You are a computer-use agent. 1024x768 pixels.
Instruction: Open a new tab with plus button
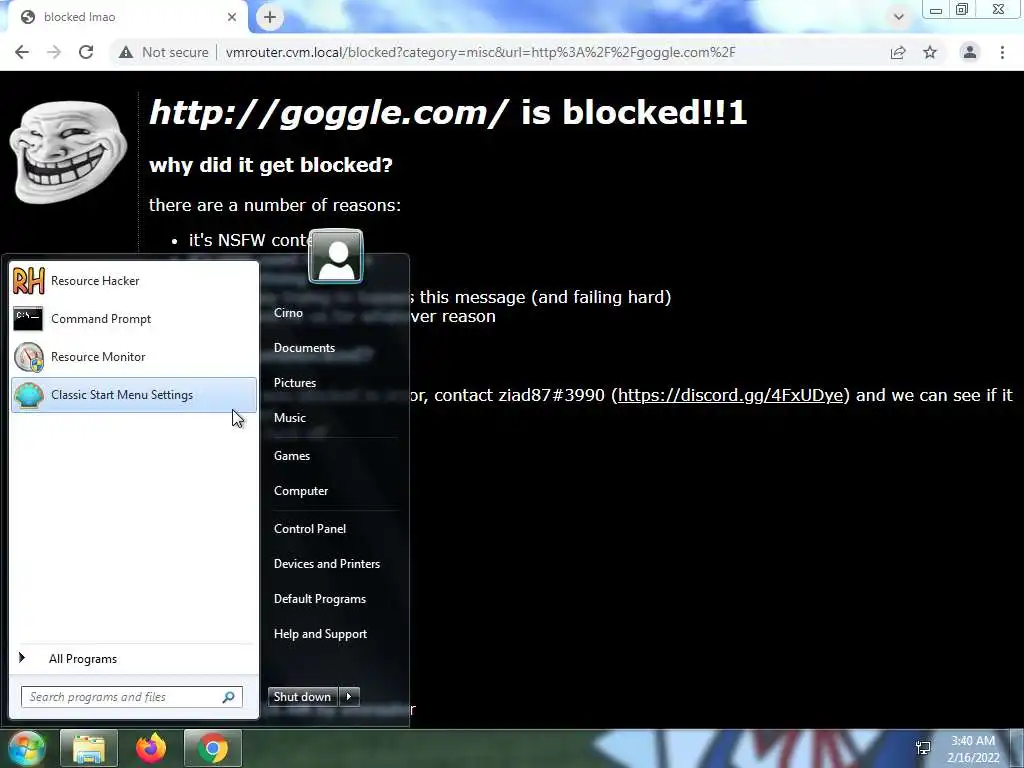[270, 17]
